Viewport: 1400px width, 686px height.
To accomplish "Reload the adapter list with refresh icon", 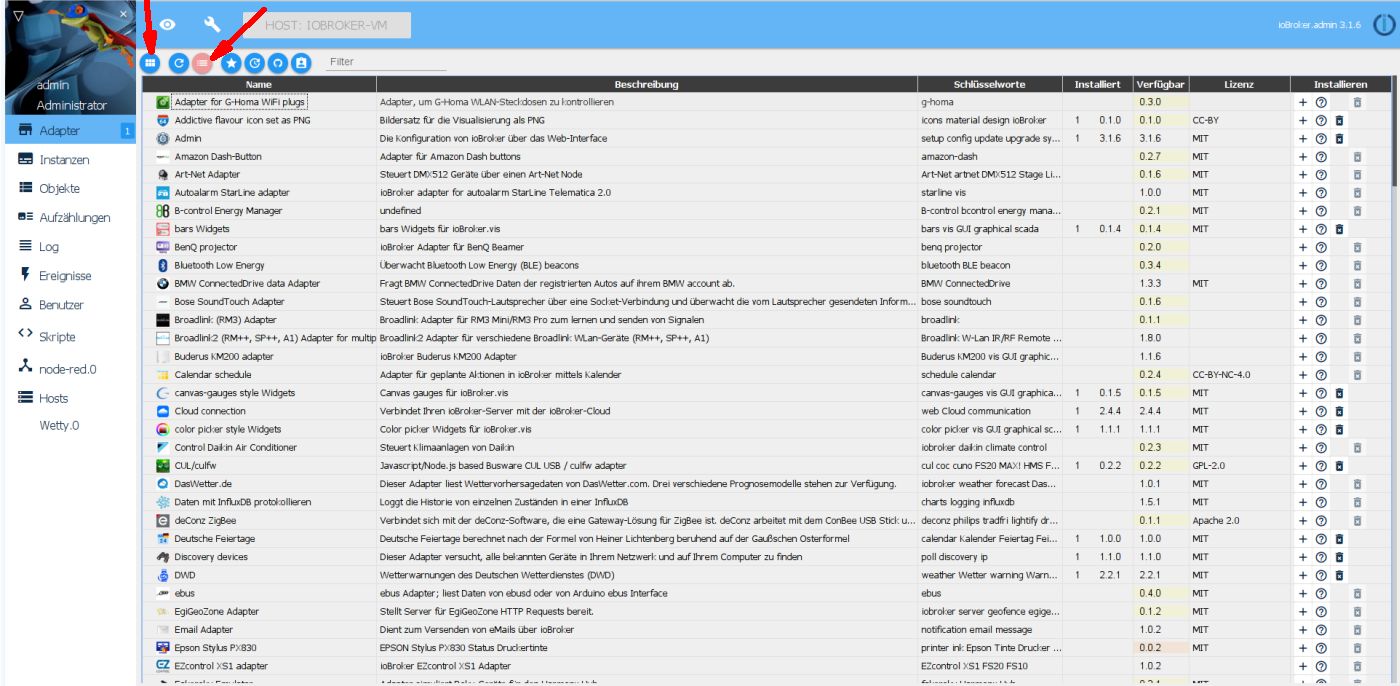I will point(178,62).
